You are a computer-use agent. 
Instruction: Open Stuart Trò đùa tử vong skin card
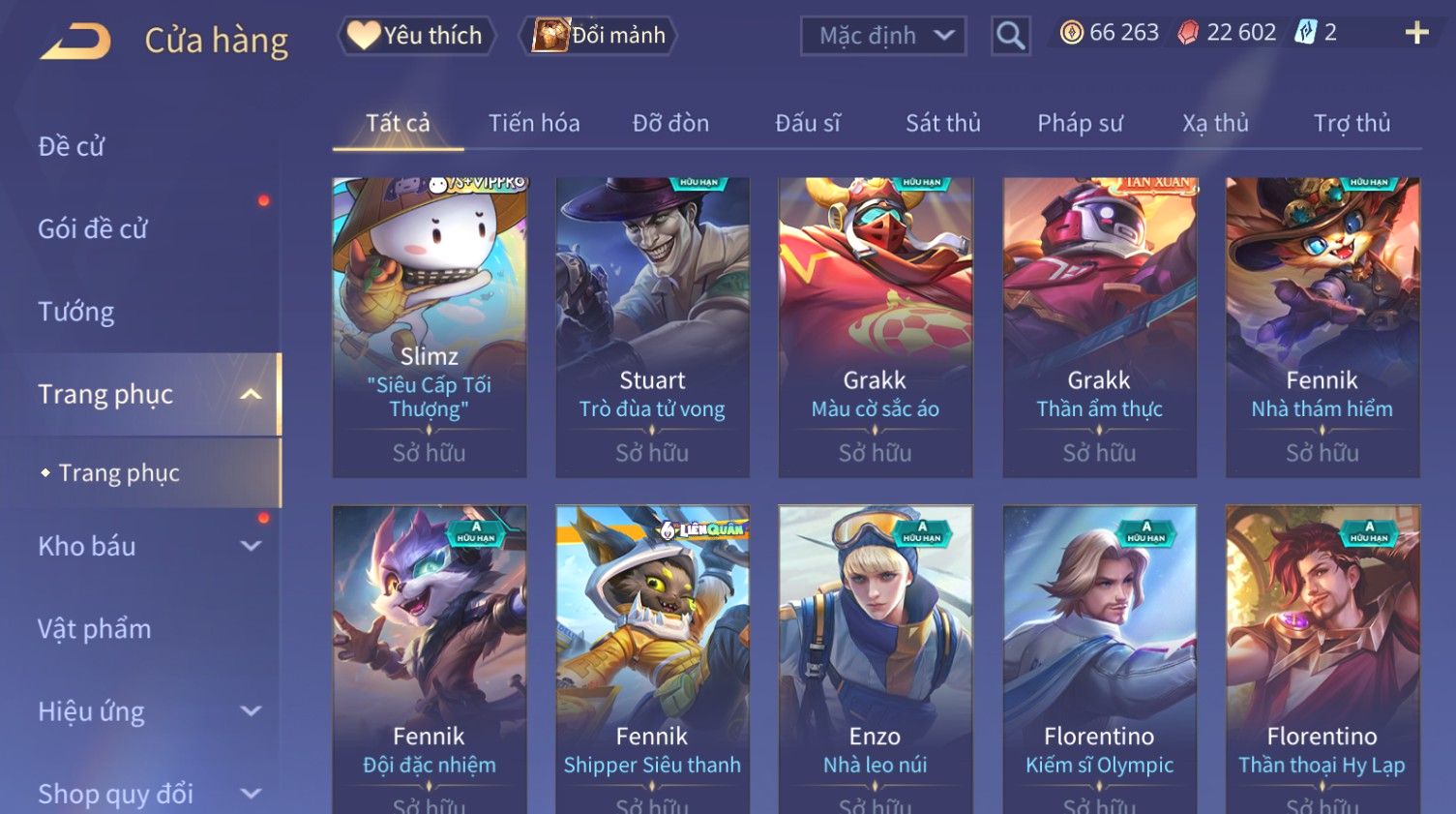(652, 327)
